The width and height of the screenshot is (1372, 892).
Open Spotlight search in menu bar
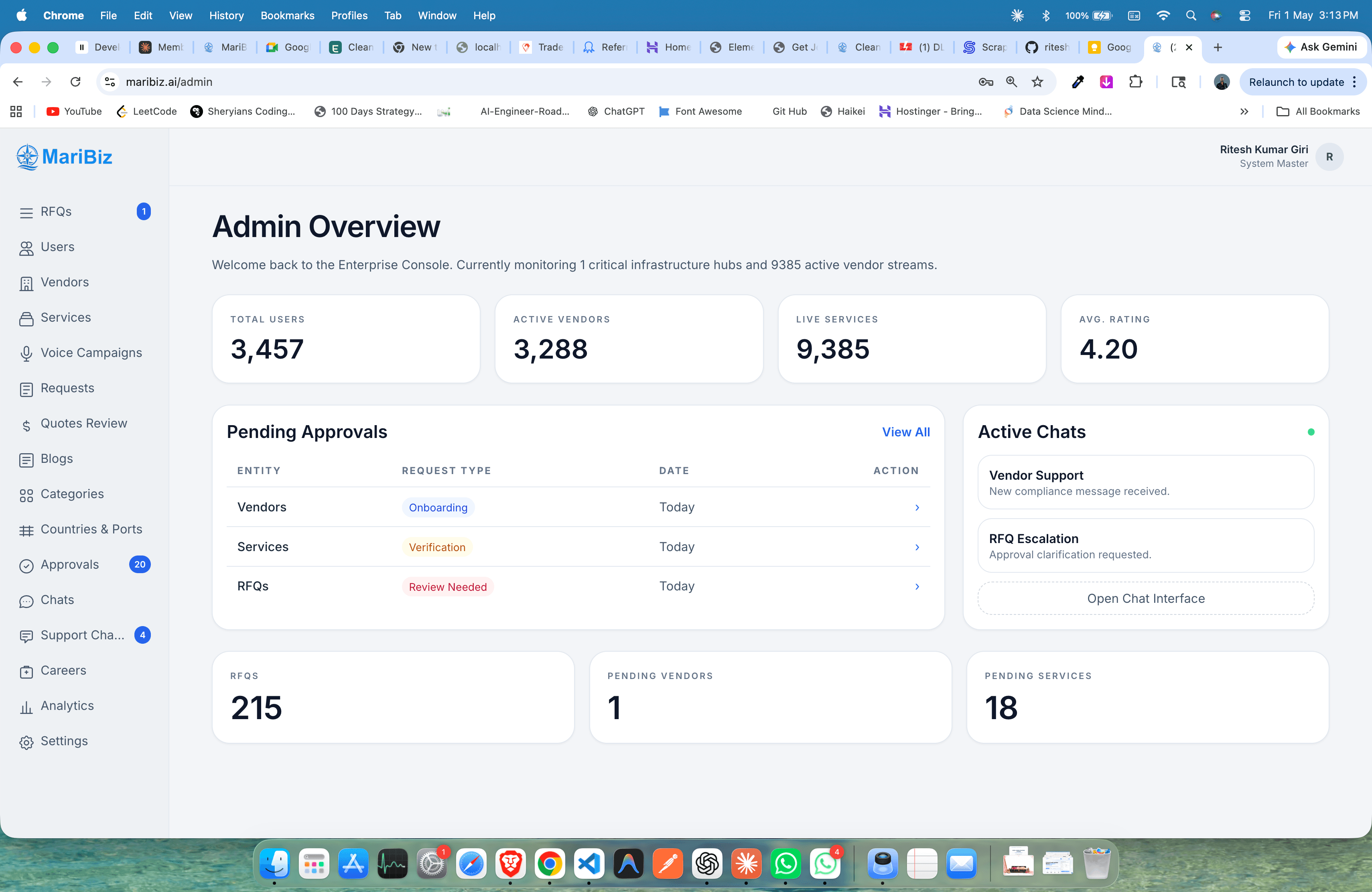pyautogui.click(x=1190, y=16)
